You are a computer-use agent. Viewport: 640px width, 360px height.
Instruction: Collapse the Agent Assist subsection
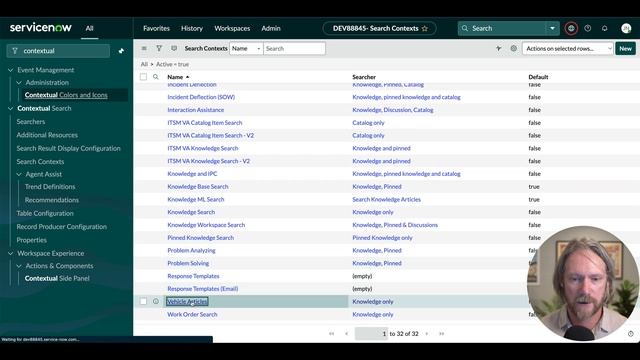pos(19,174)
